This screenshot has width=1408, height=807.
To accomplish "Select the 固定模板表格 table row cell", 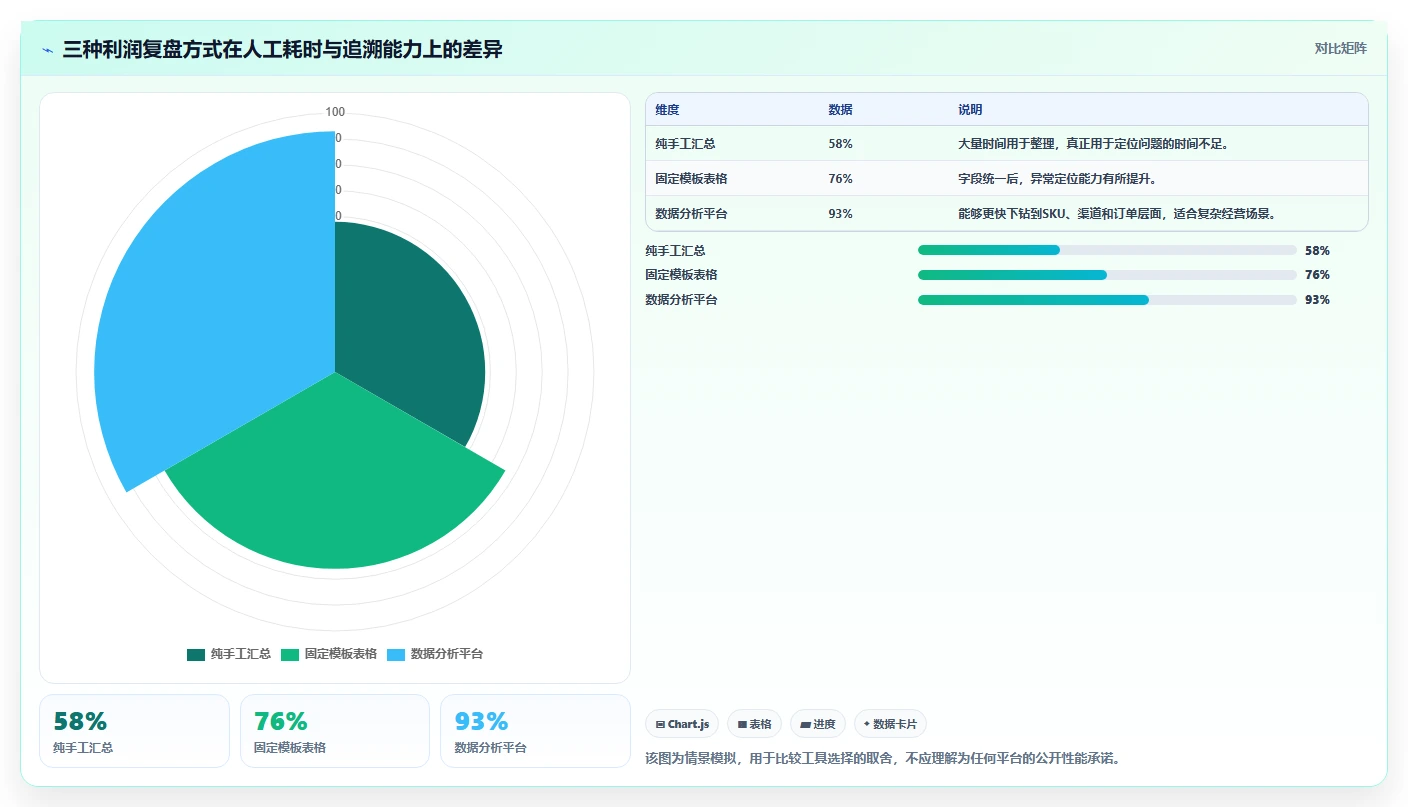I will pyautogui.click(x=691, y=179).
